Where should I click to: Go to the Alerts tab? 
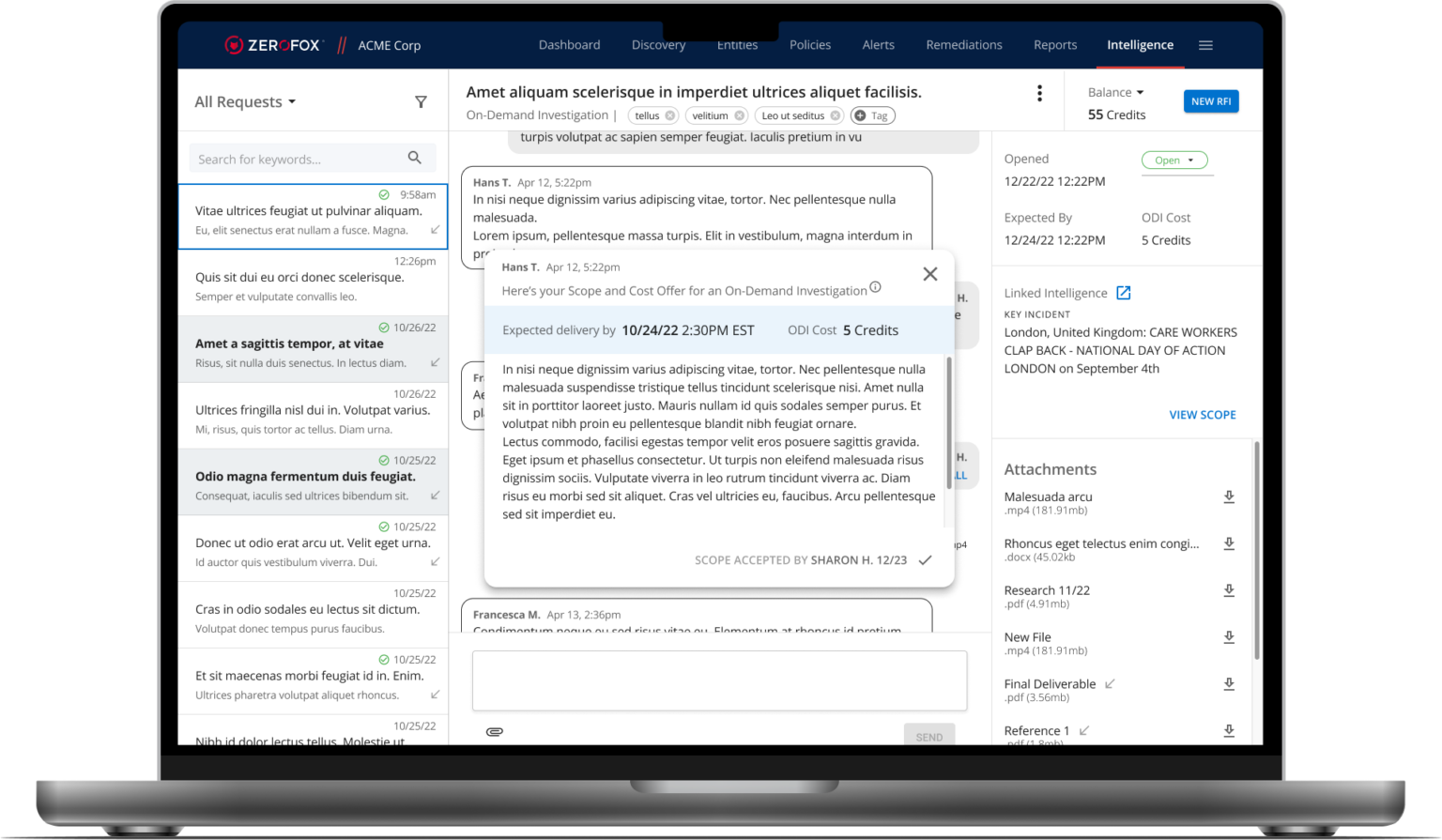click(x=878, y=45)
